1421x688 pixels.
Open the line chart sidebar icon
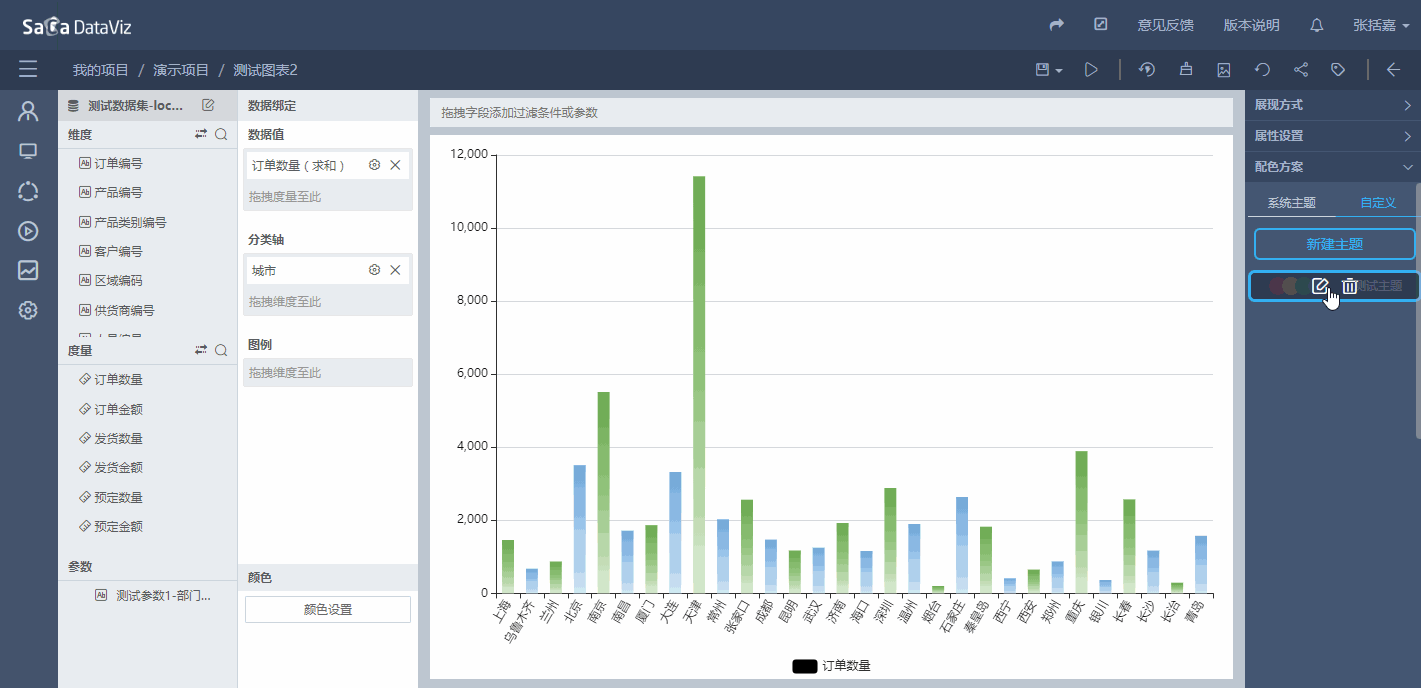coord(28,270)
